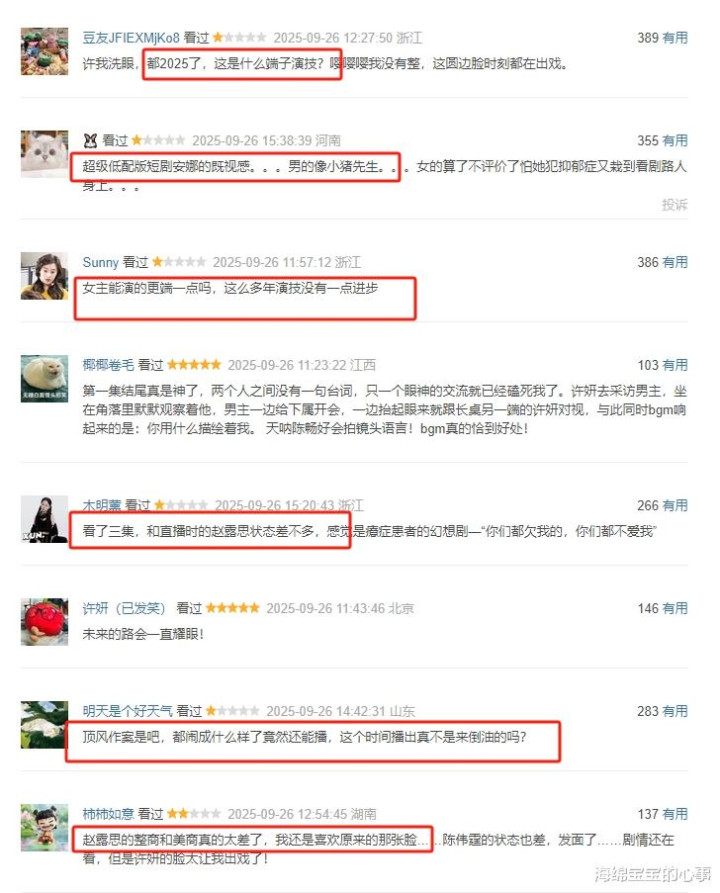
Task: Open 木明薰 user profile link
Action: pos(102,505)
